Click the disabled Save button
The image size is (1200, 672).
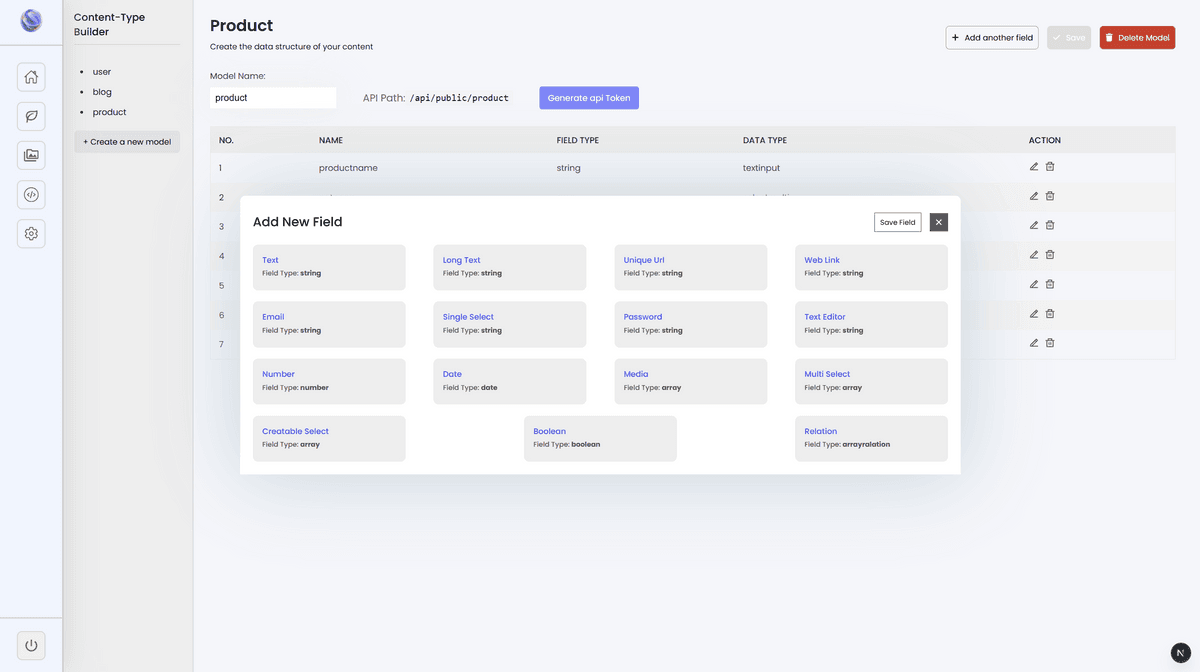coord(1069,37)
